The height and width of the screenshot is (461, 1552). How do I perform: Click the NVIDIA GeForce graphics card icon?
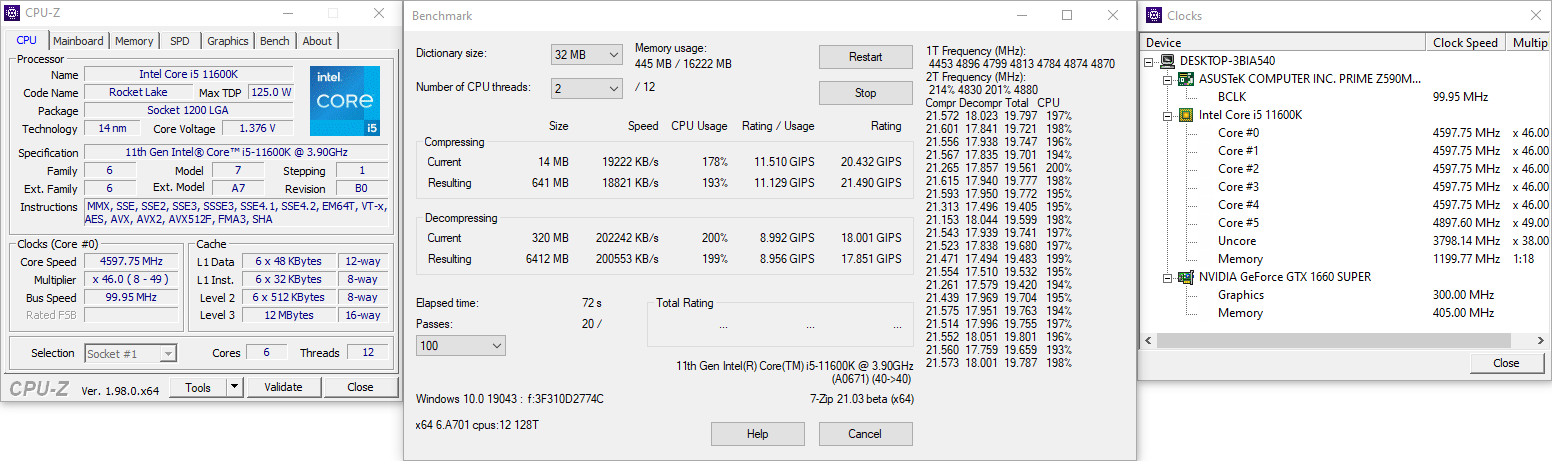pyautogui.click(x=1186, y=277)
